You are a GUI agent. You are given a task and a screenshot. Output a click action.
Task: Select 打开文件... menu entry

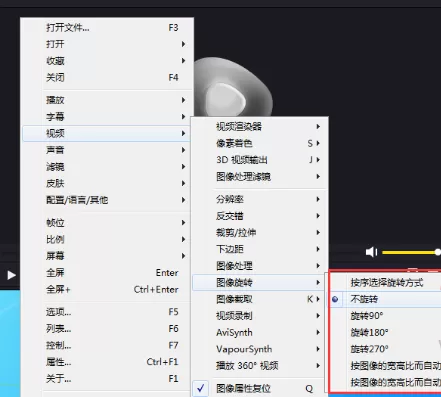coord(108,28)
